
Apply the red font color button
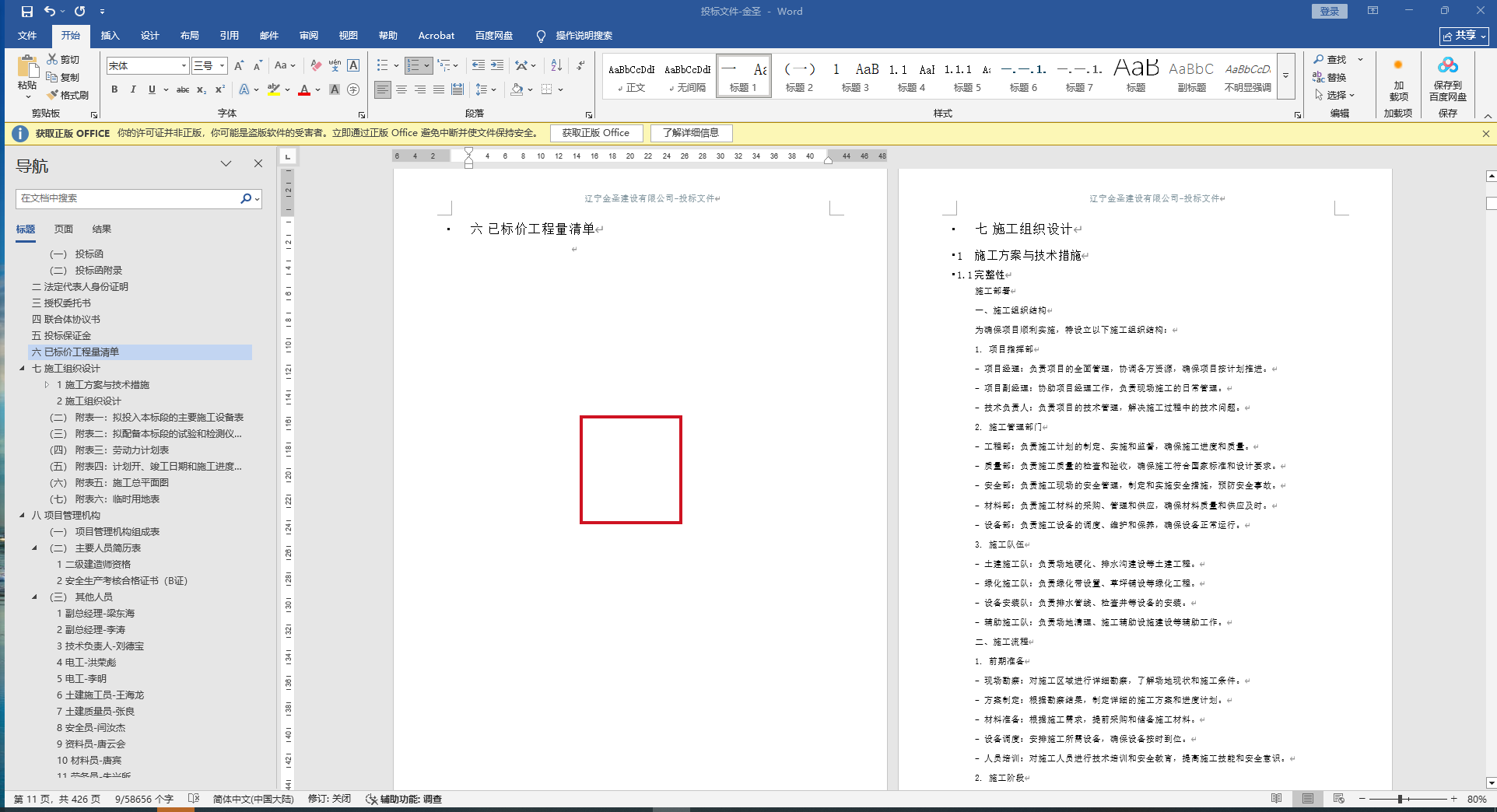pyautogui.click(x=304, y=89)
